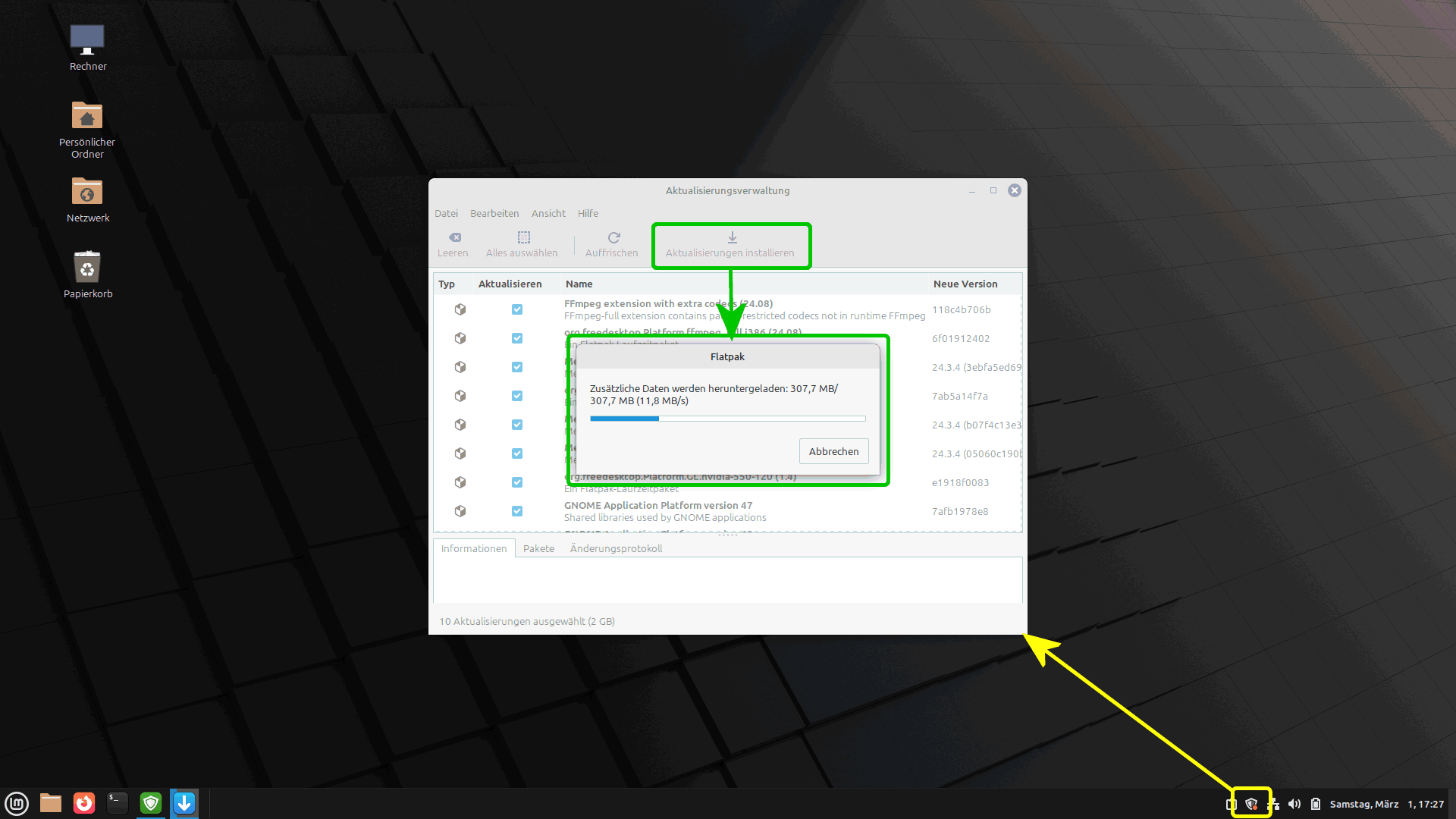The image size is (1456, 819).
Task: Uncheck the GNOME Application Platform checkbox
Action: [x=517, y=511]
